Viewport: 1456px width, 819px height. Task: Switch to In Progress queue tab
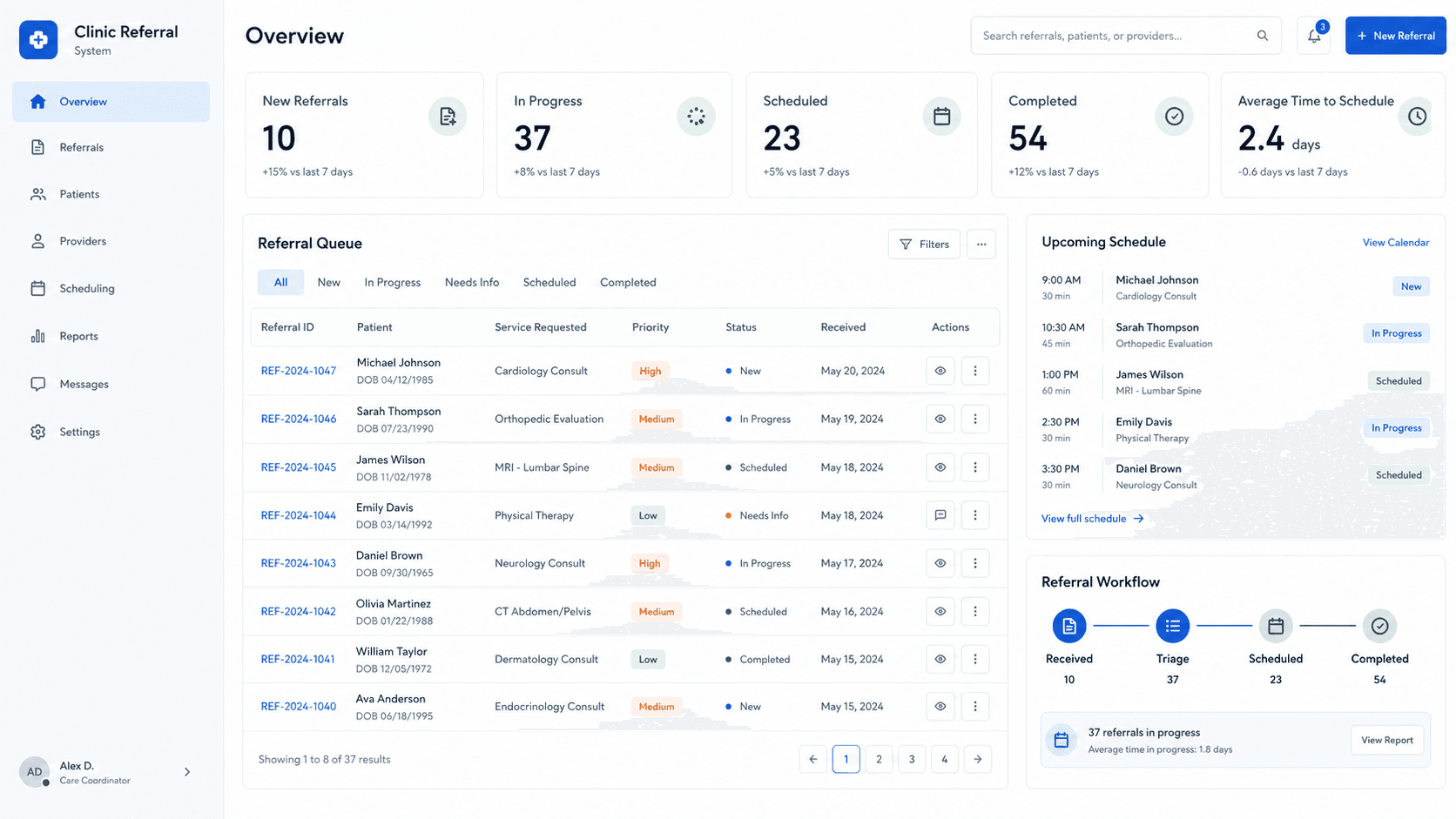coord(392,282)
